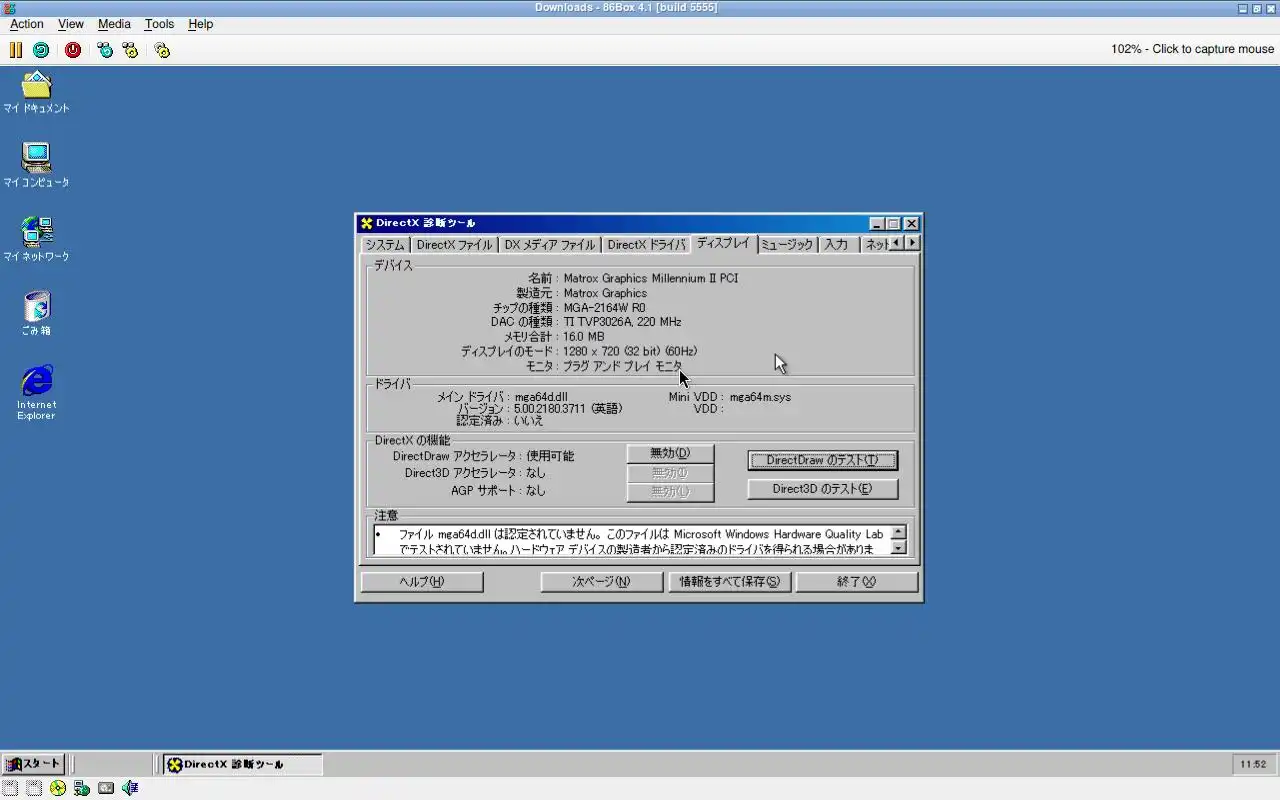
Task: Click the CD-ROM disc status icon
Action: pyautogui.click(x=58, y=788)
